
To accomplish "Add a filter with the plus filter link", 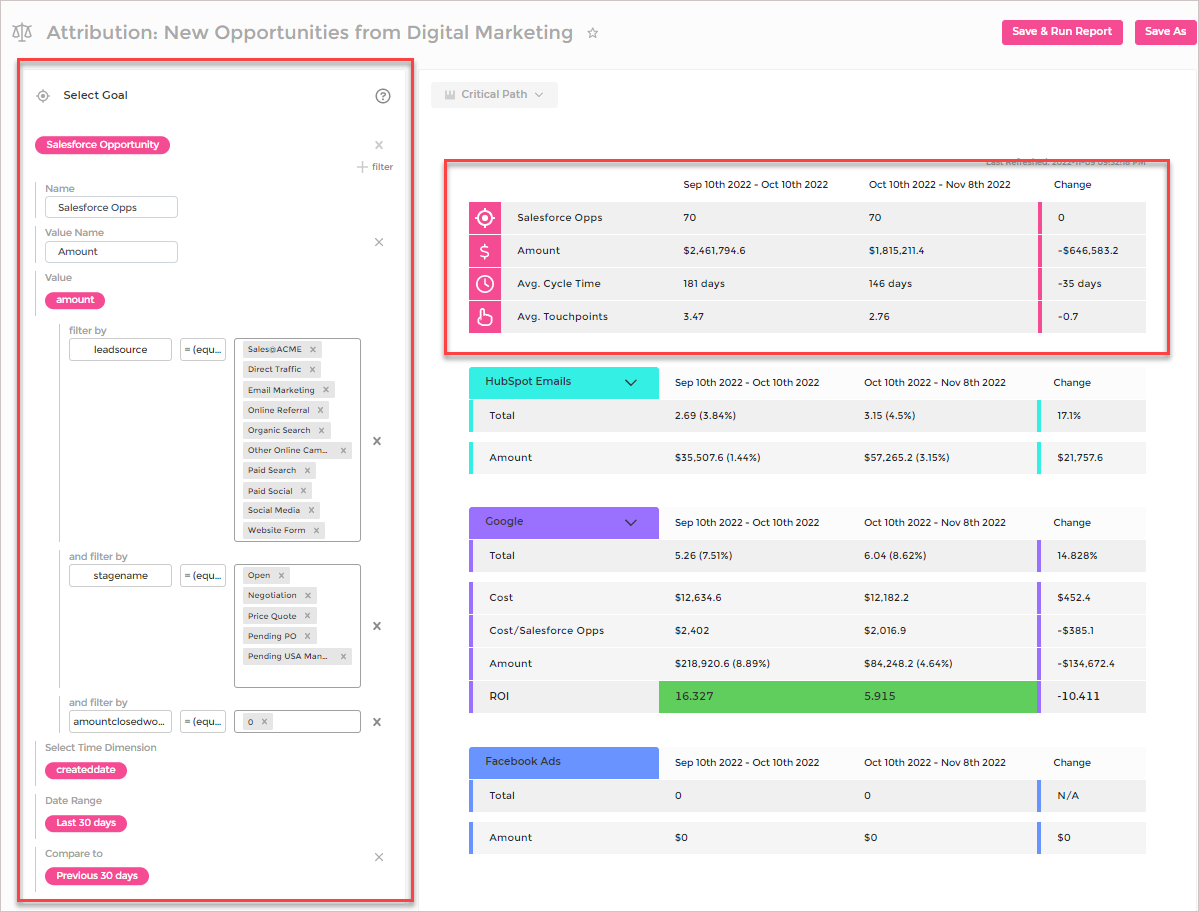I will coord(375,167).
